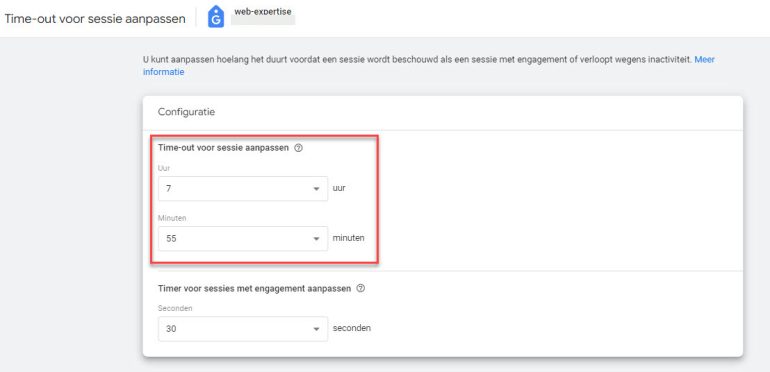Expand the Minuten dropdown arrow

click(316, 239)
